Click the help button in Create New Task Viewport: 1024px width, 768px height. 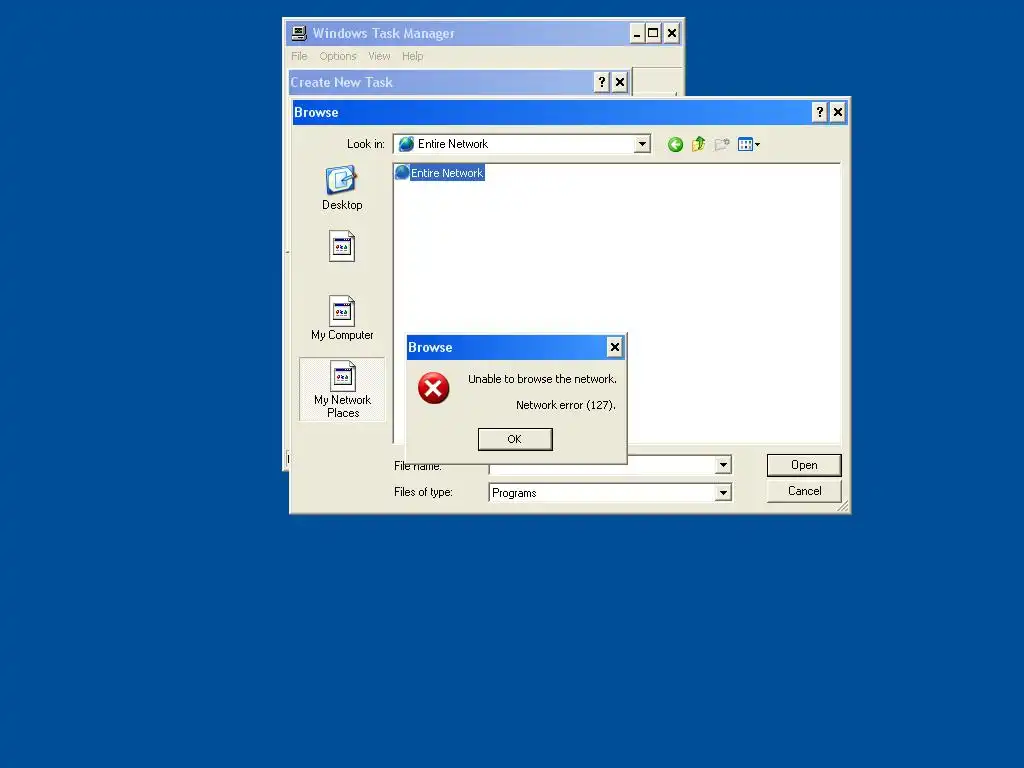[x=601, y=82]
